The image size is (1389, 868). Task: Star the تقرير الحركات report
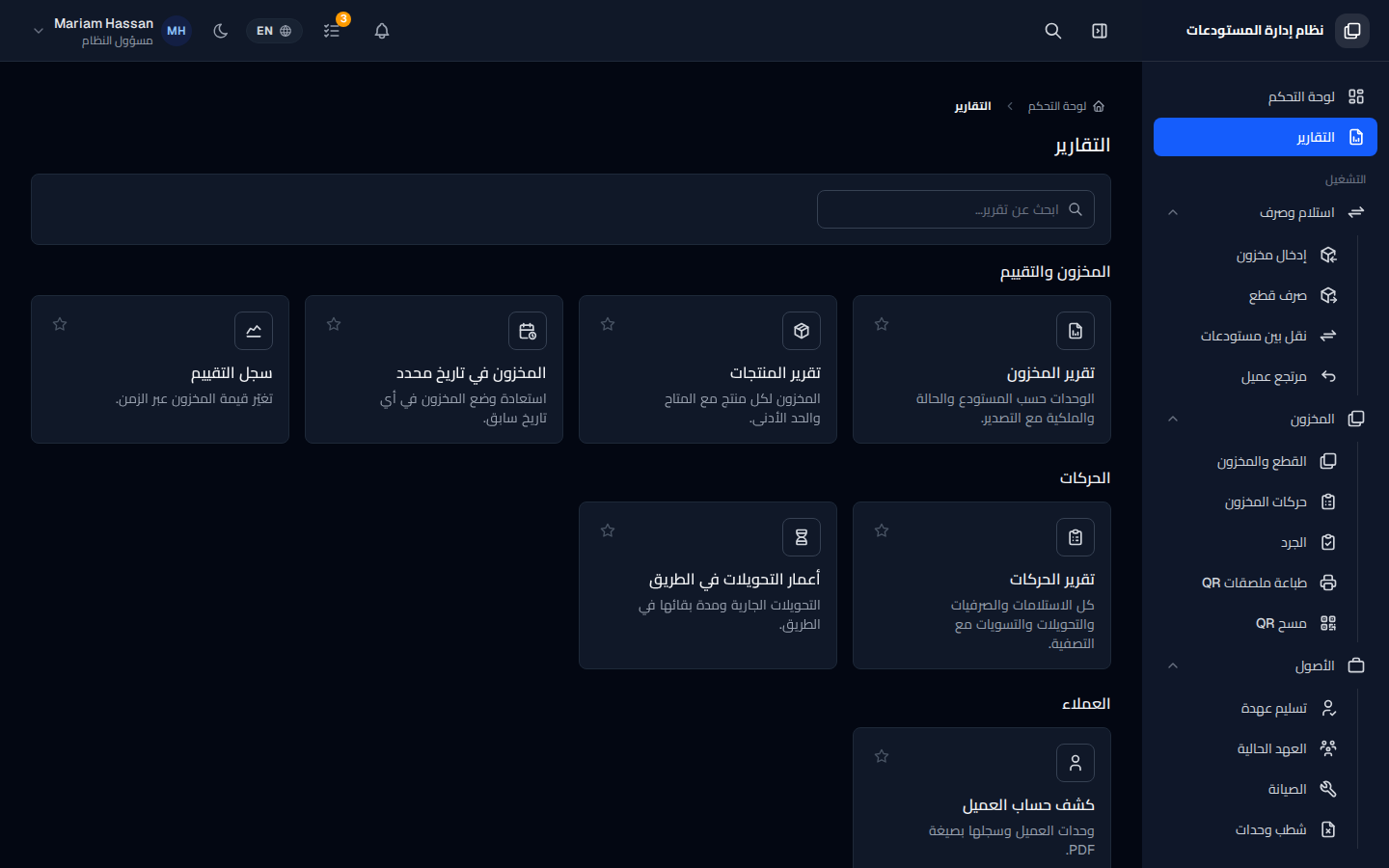[x=882, y=530]
